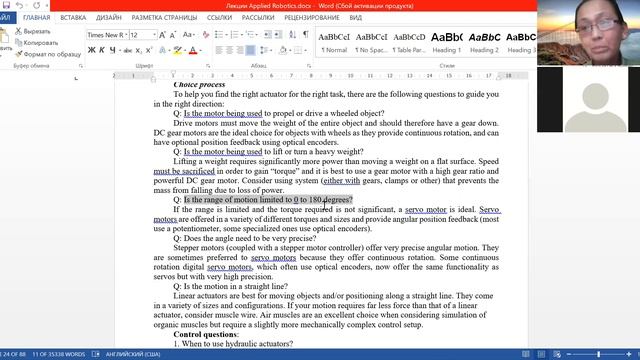Open Change Case Aa dropdown

188,35
